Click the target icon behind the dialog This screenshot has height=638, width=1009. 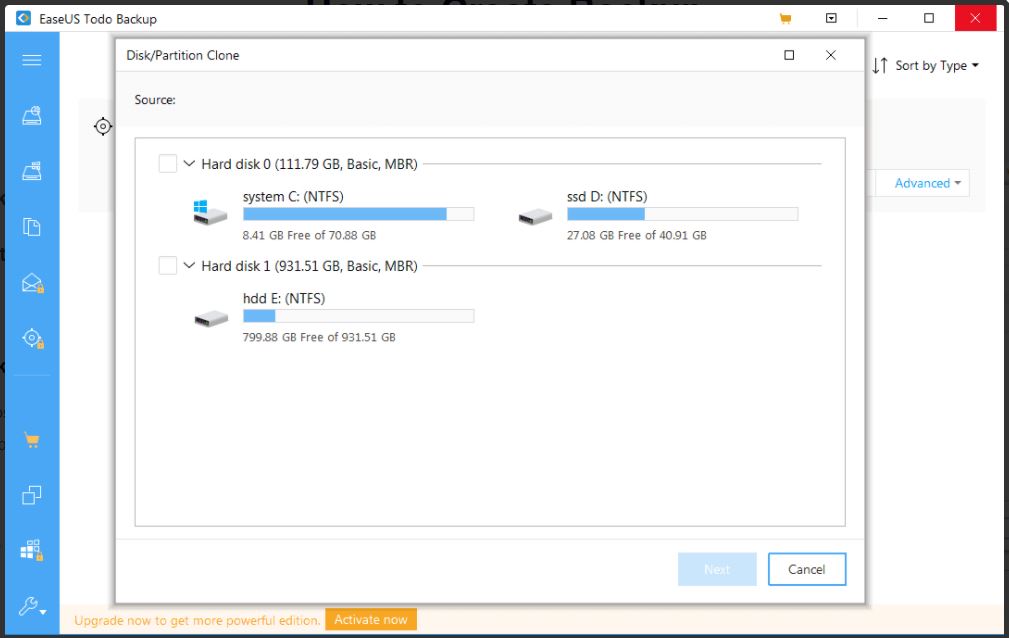[x=103, y=126]
